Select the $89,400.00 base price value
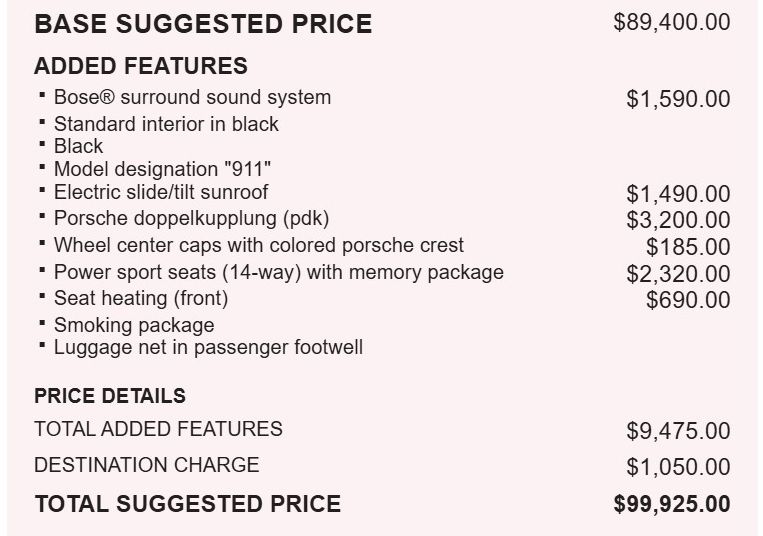Screen dimensions: 763x536 [x=672, y=22]
